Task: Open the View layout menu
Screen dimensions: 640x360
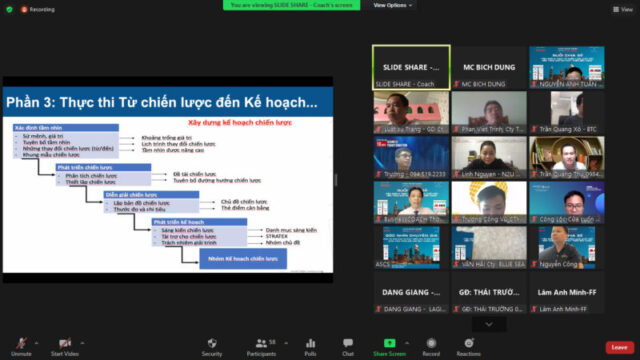Action: pos(623,9)
